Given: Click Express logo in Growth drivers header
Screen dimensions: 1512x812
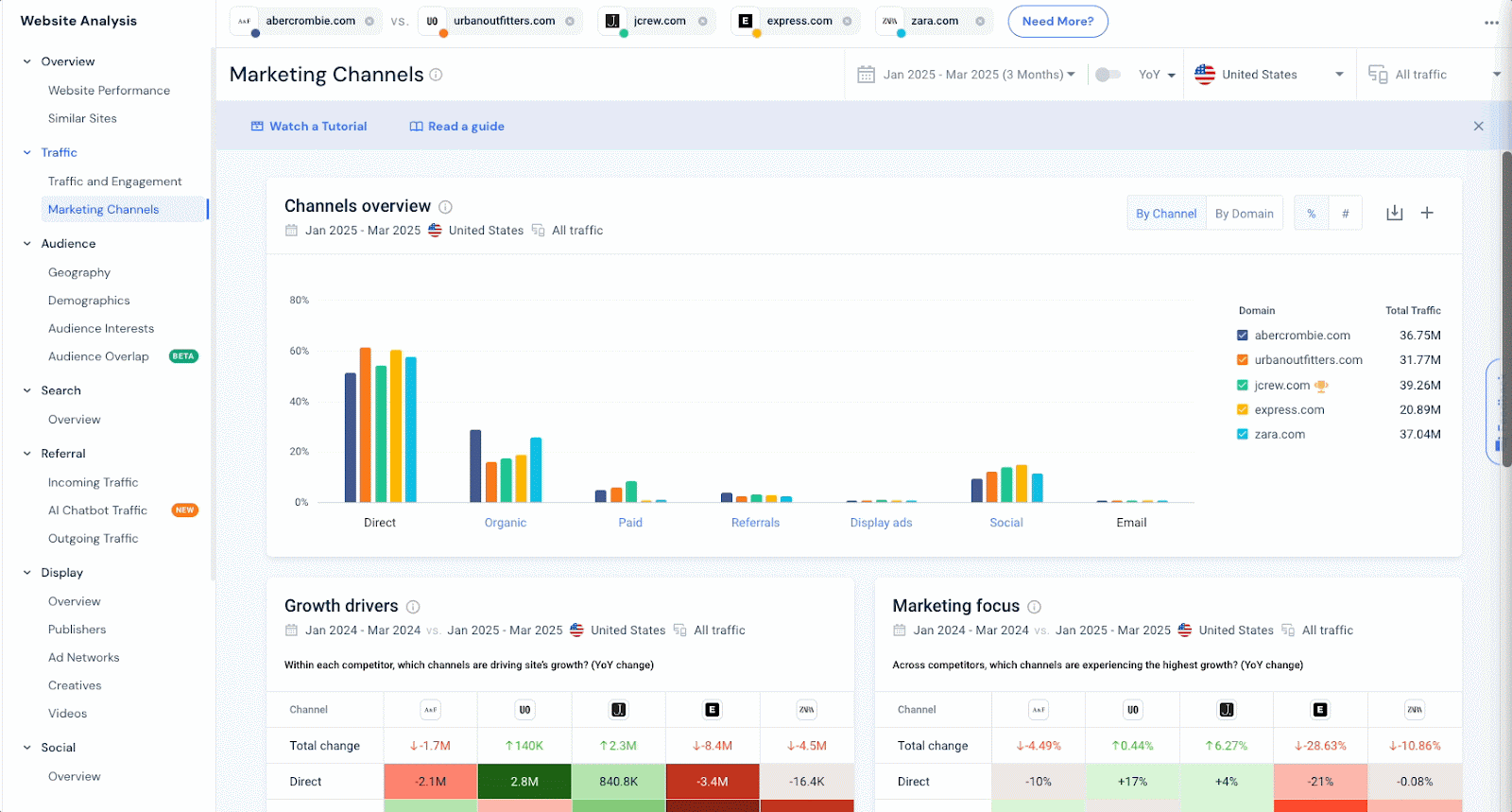Looking at the screenshot, I should click(713, 709).
